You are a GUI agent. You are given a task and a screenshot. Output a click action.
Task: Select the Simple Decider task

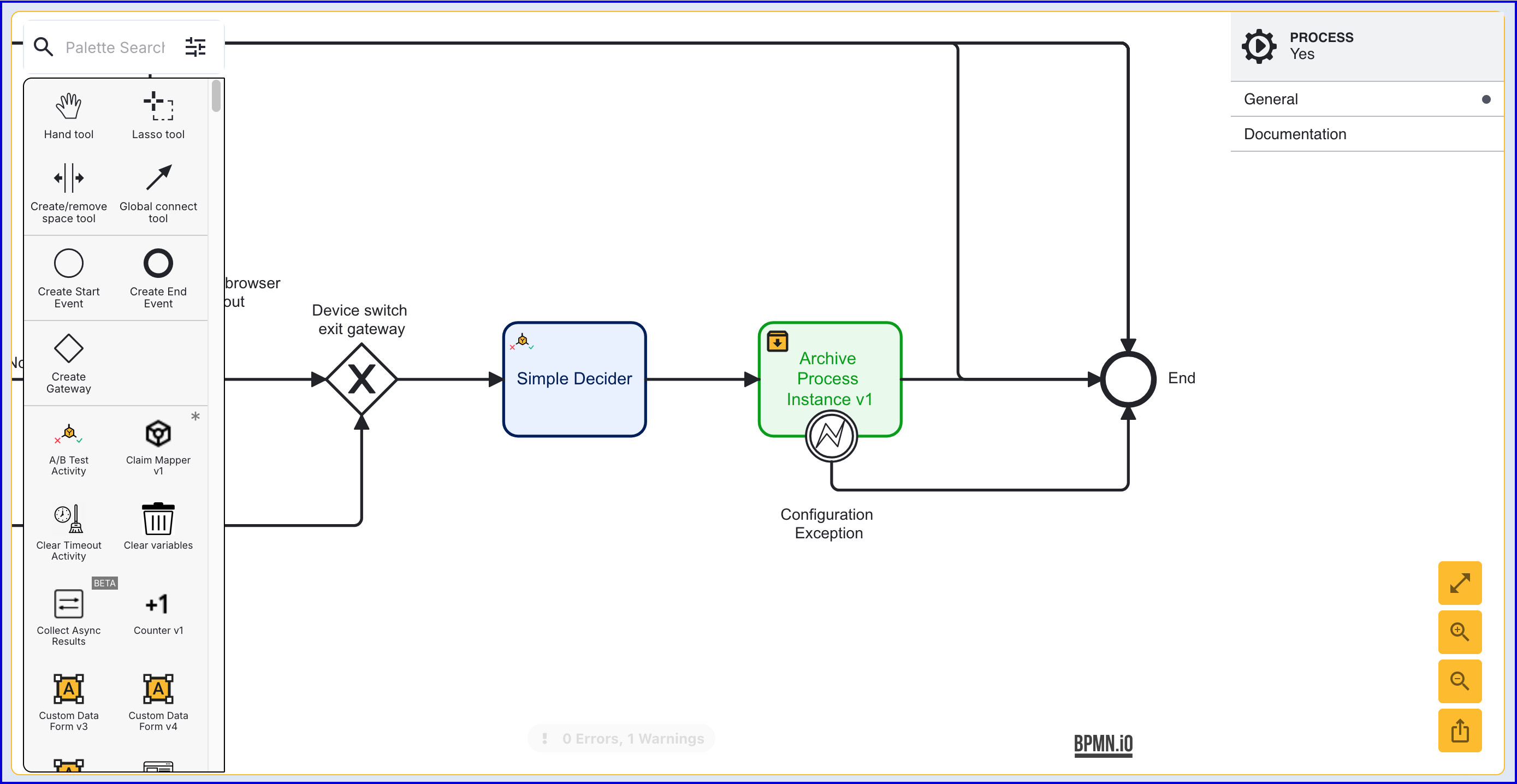tap(574, 379)
